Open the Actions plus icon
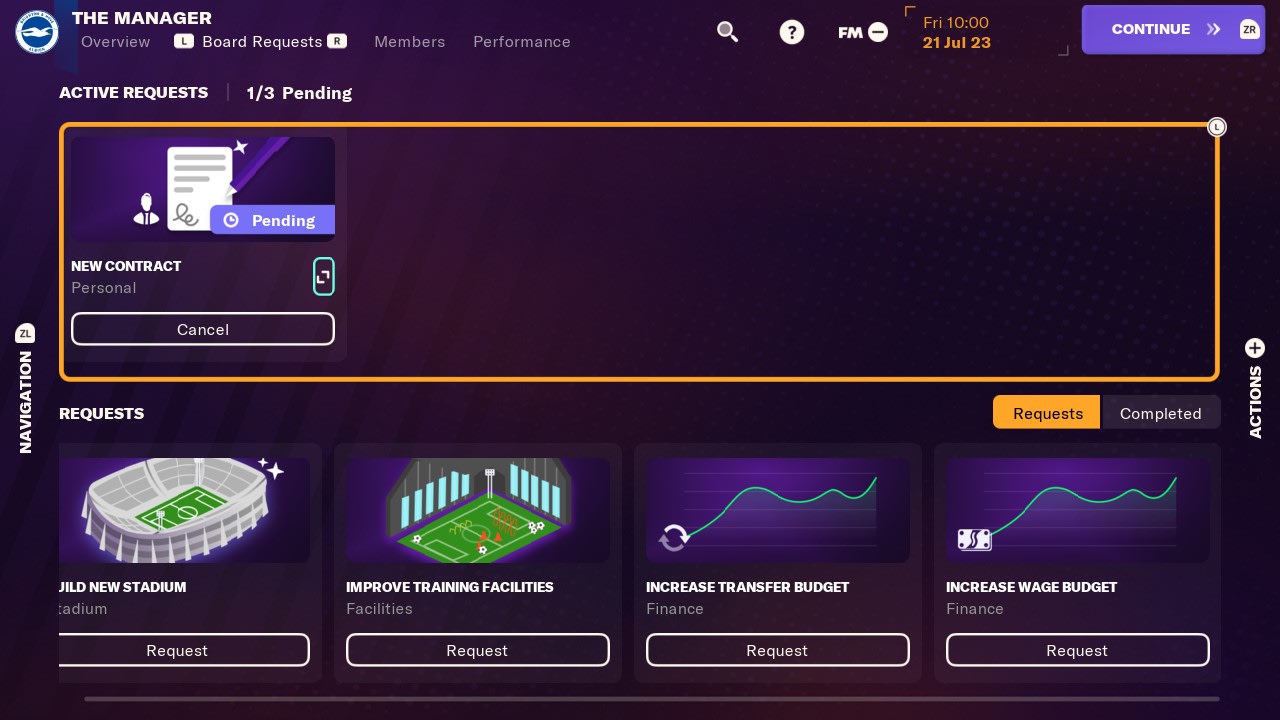Viewport: 1280px width, 720px height. point(1255,348)
